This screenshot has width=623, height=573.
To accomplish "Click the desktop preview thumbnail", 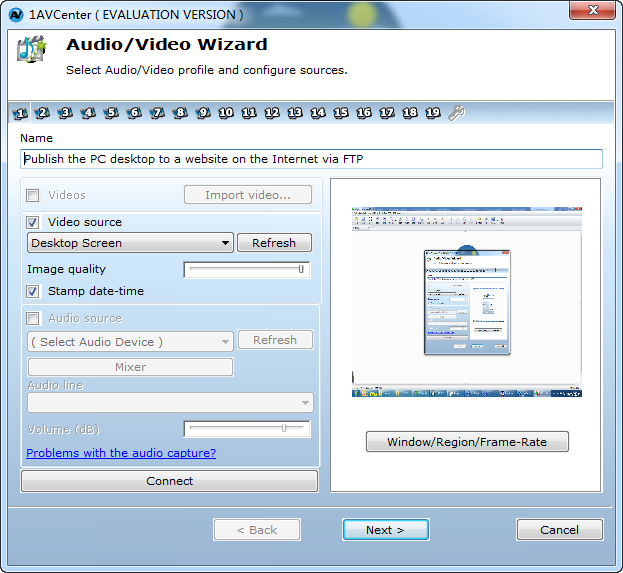I will [x=467, y=302].
